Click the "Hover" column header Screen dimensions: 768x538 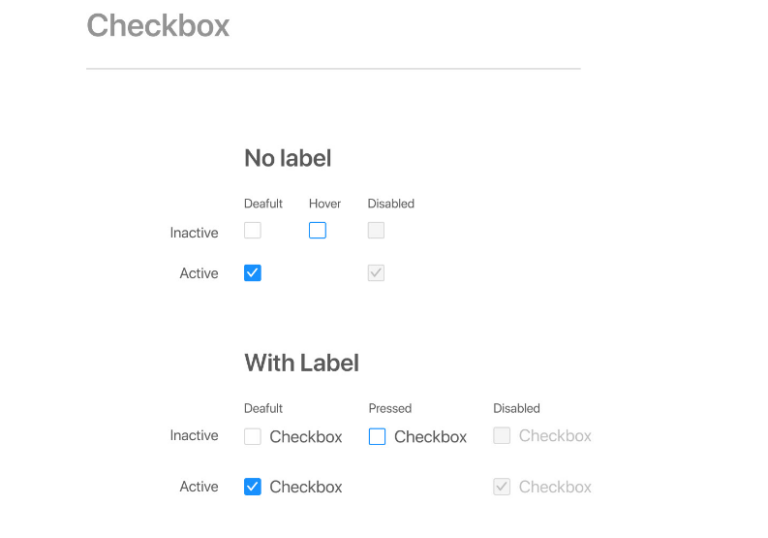coord(325,204)
